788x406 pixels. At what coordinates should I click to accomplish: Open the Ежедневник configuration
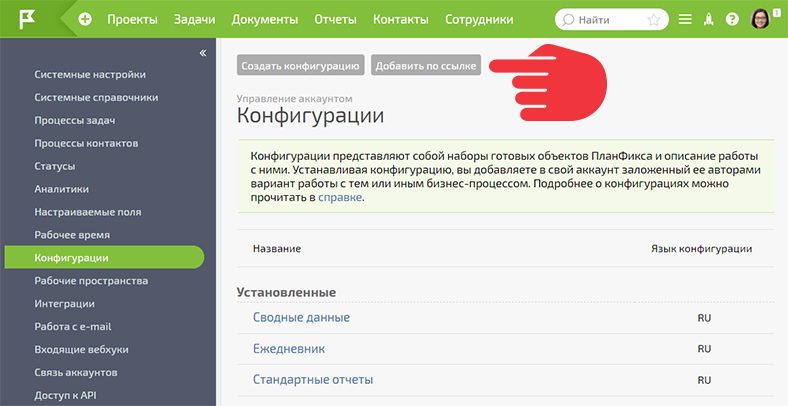tap(289, 349)
